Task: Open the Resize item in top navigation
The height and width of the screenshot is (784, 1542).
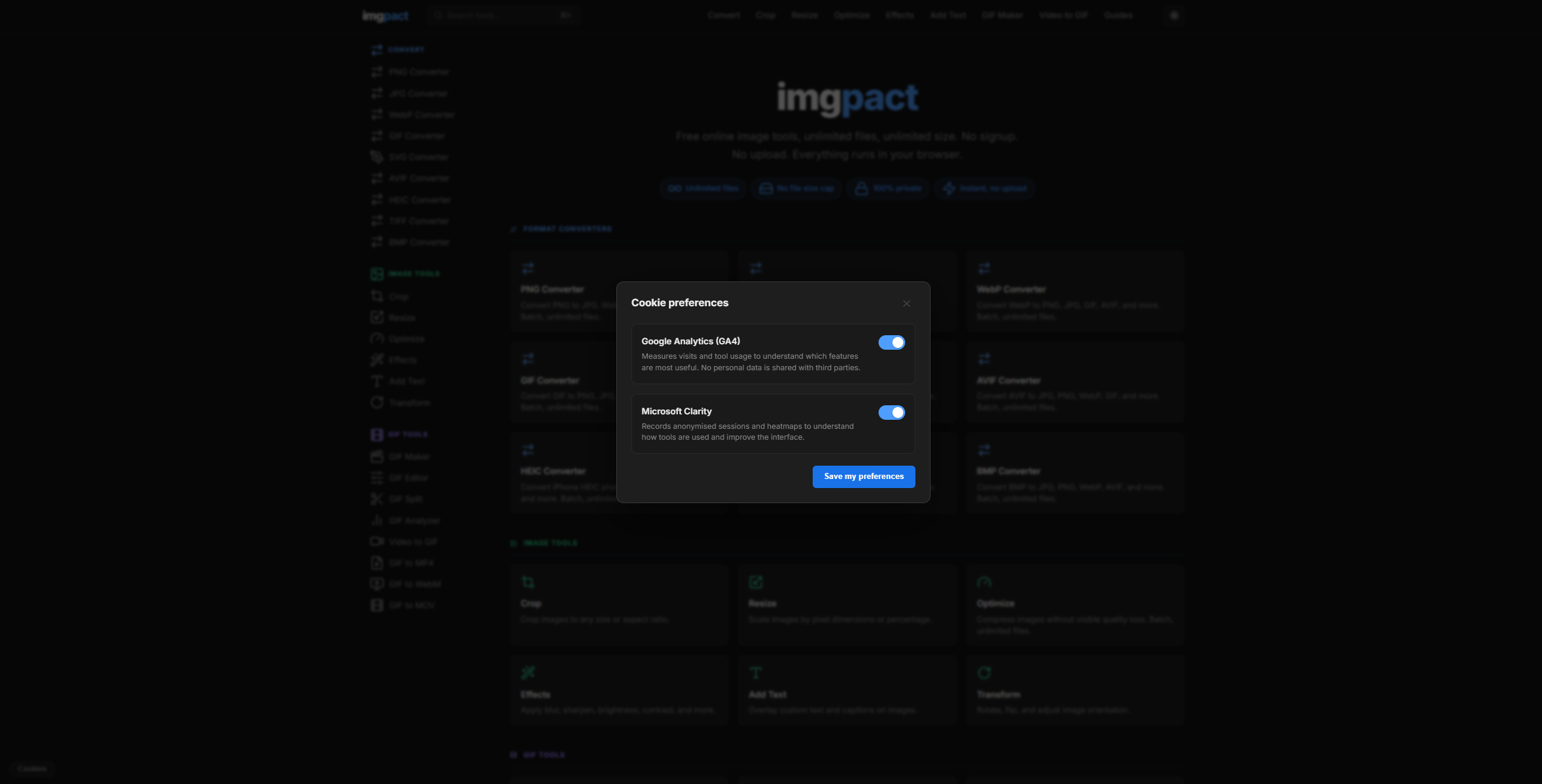Action: click(x=804, y=15)
